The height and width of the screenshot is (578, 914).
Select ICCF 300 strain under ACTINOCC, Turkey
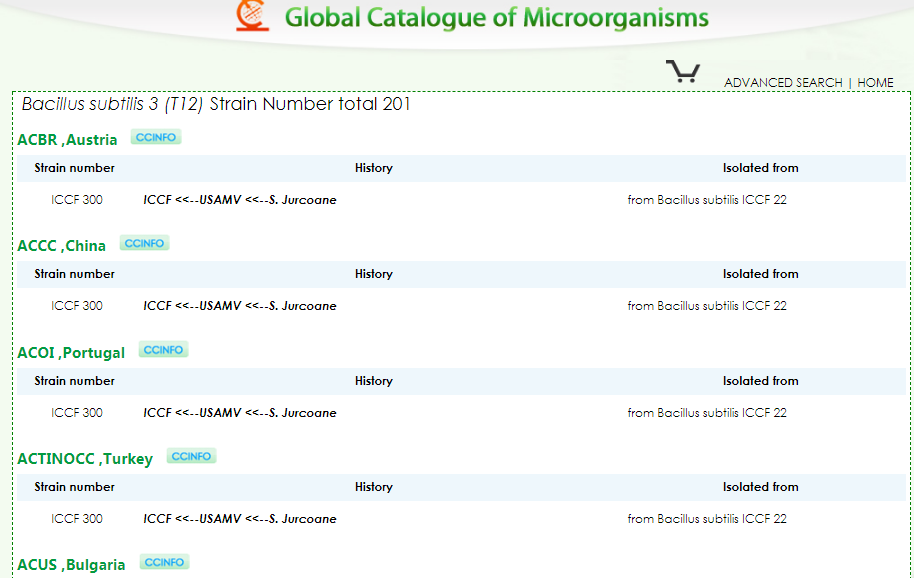coord(76,519)
